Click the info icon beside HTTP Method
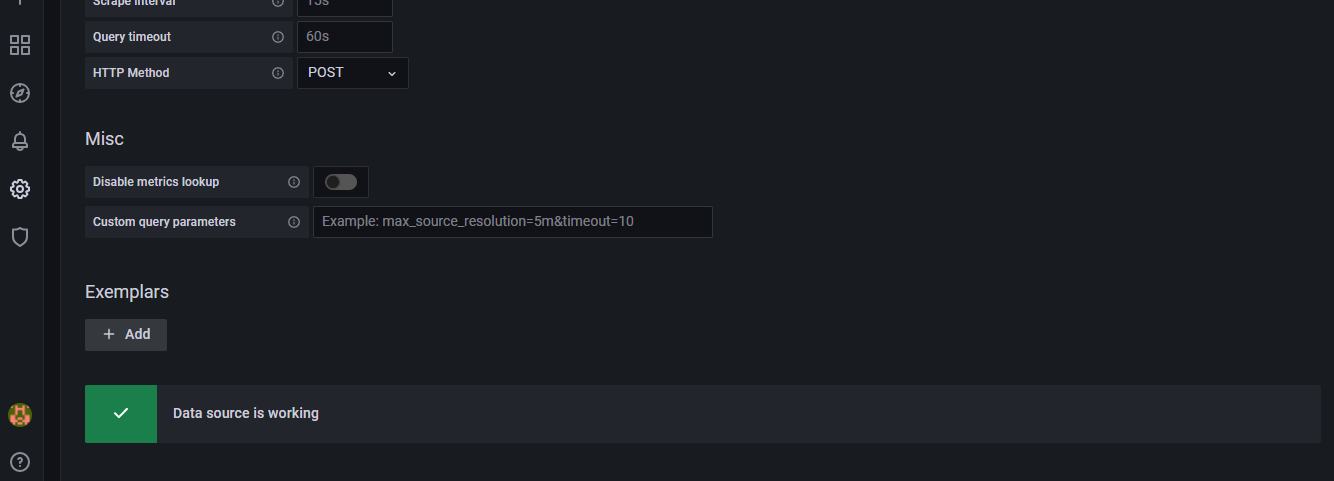This screenshot has height=481, width=1334. [278, 73]
